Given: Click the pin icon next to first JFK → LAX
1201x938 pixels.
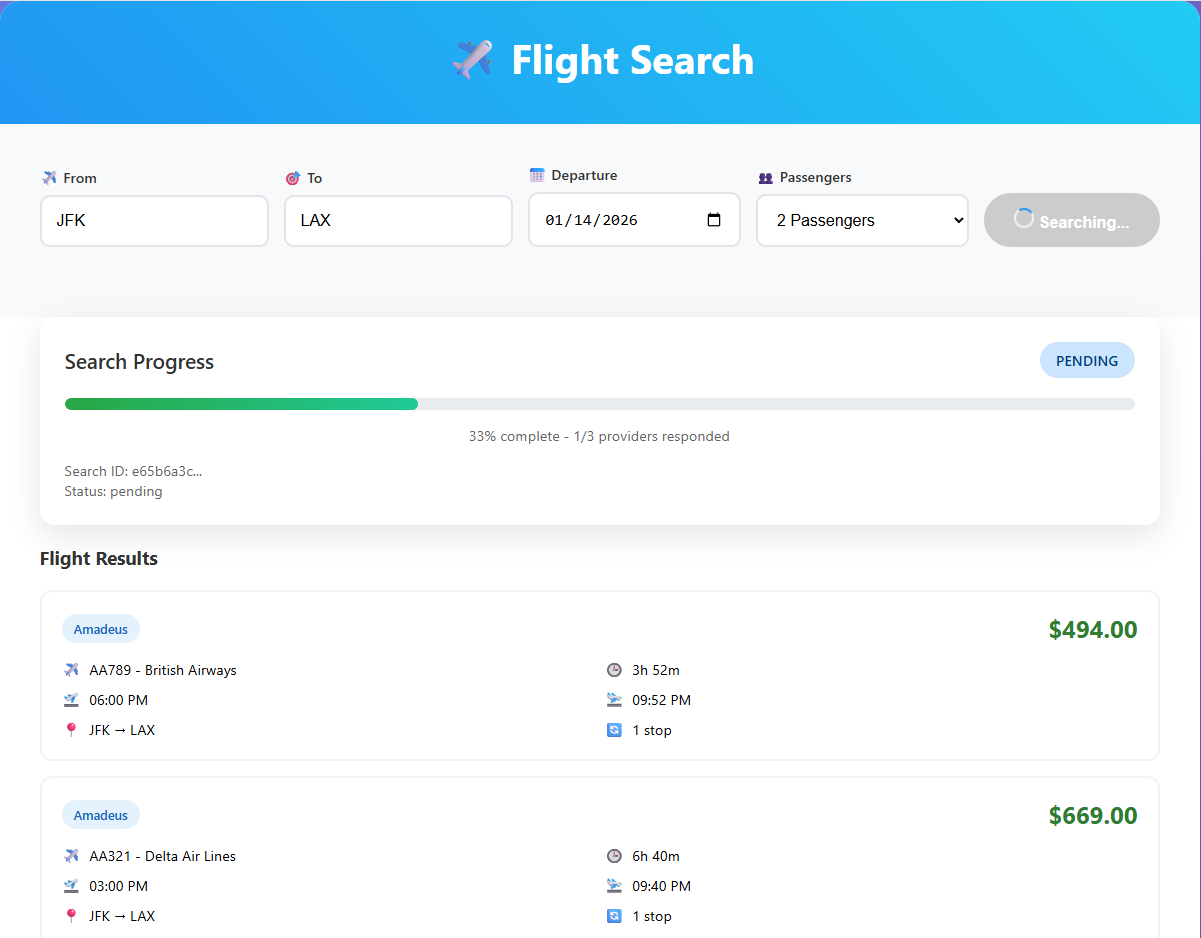Looking at the screenshot, I should pos(71,730).
